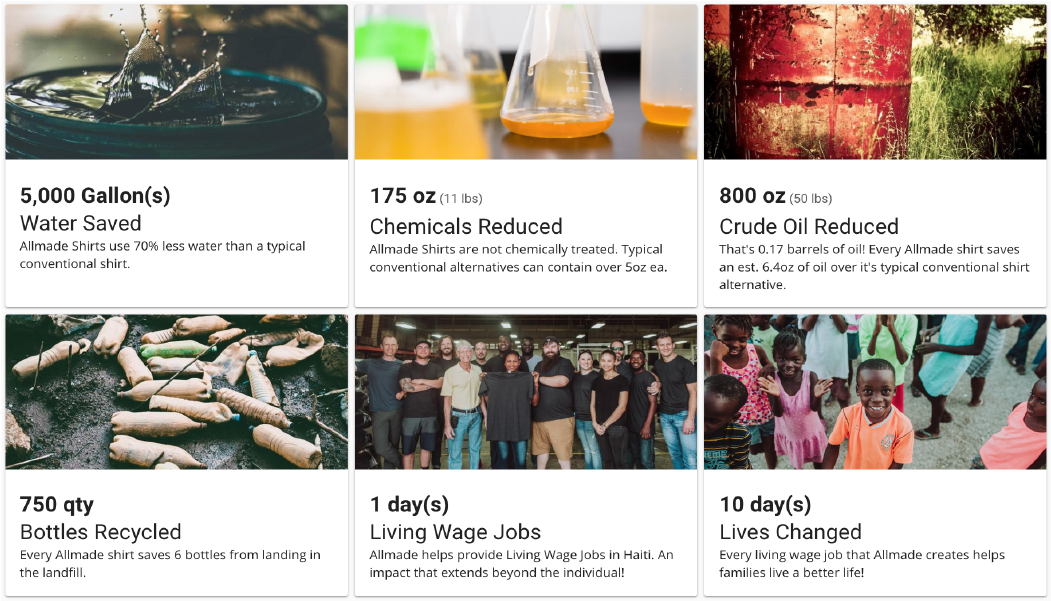1051x601 pixels.
Task: Open the 'Lives Changed' card title
Action: [790, 532]
